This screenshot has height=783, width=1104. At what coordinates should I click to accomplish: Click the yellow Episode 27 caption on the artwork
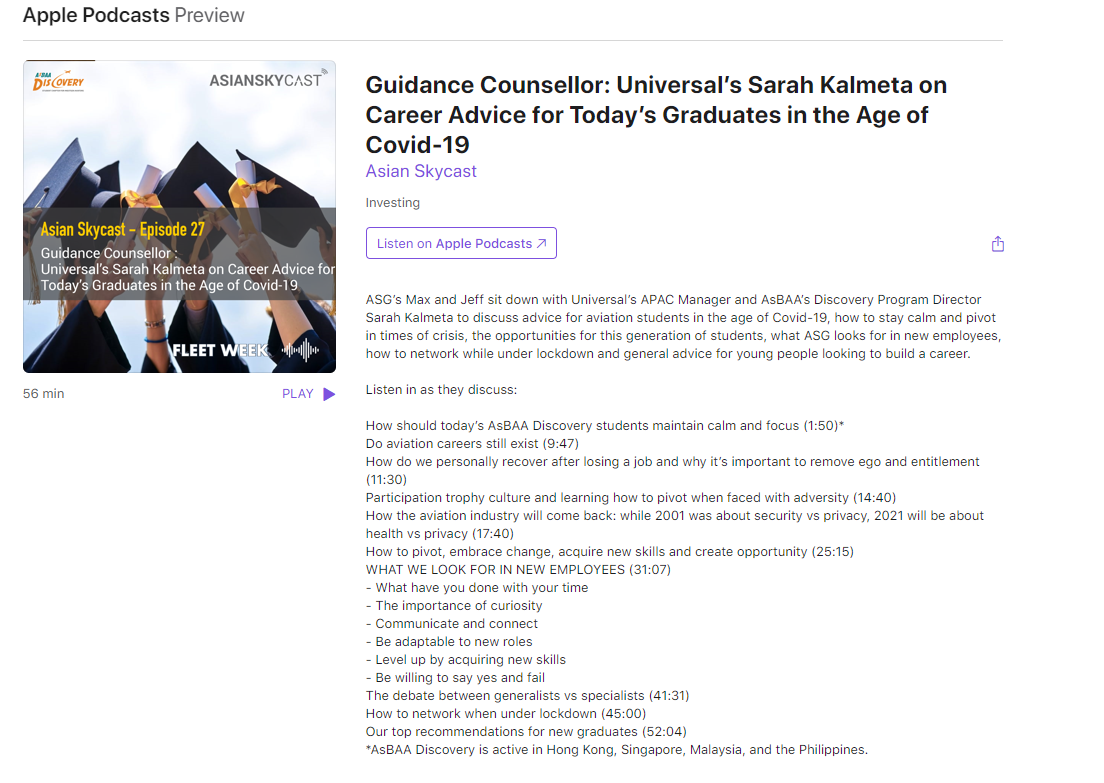pos(122,230)
